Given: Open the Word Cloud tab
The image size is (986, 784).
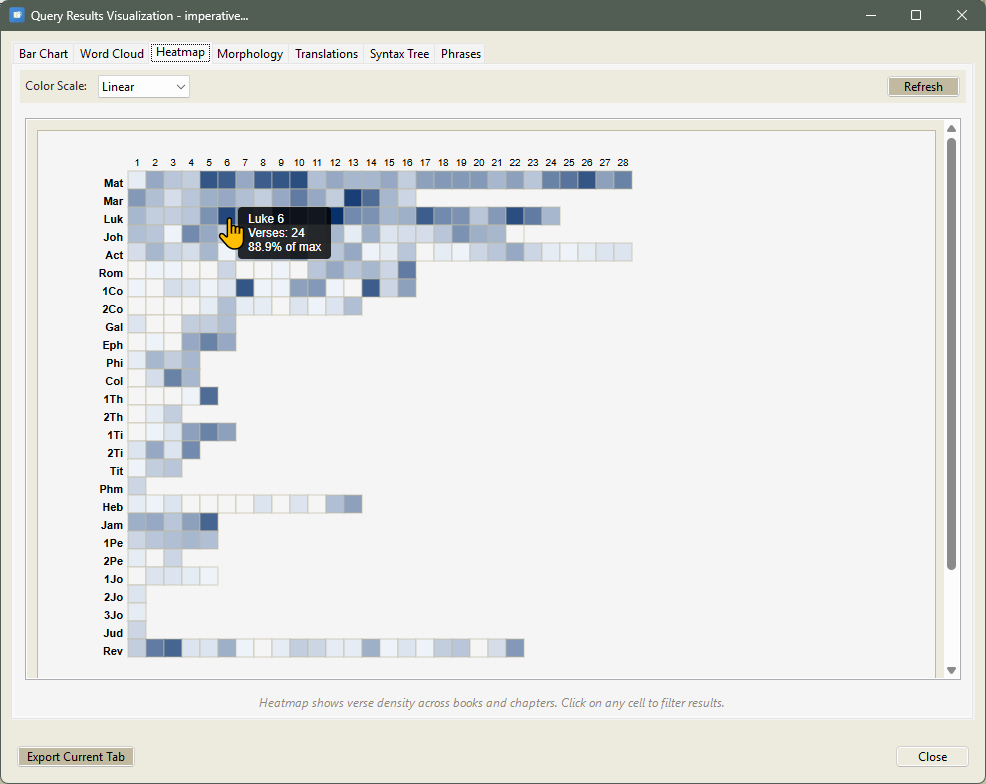Looking at the screenshot, I should click(x=112, y=54).
